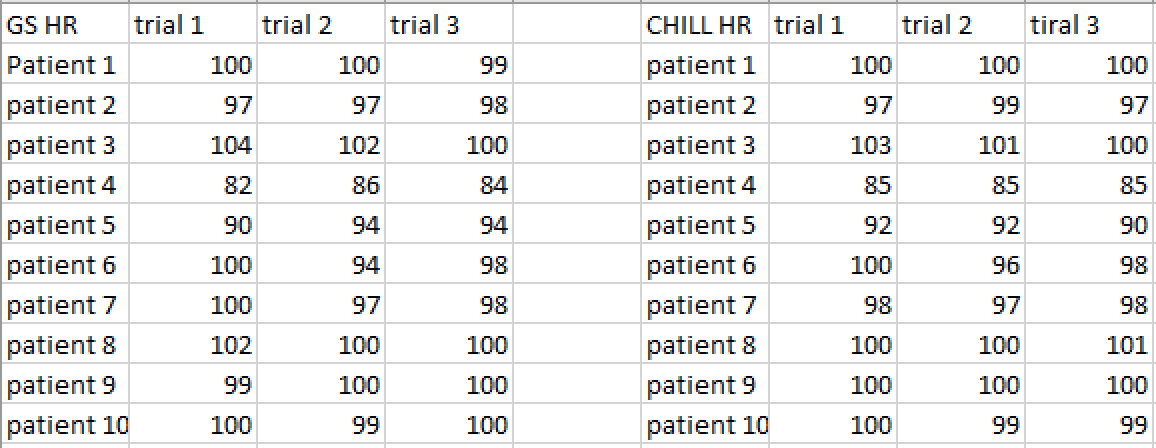Select "trial 2" header in GS HR table
This screenshot has width=1156, height=448.
pos(321,25)
